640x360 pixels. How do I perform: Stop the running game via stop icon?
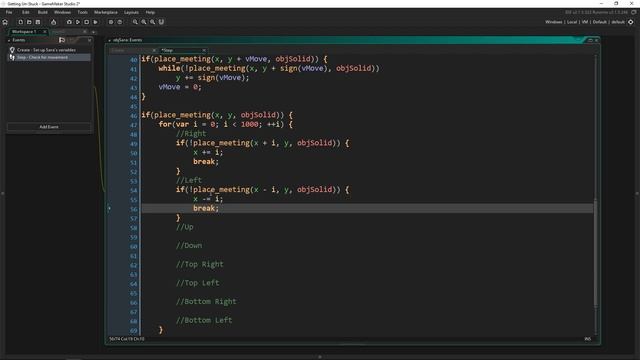[x=87, y=22]
